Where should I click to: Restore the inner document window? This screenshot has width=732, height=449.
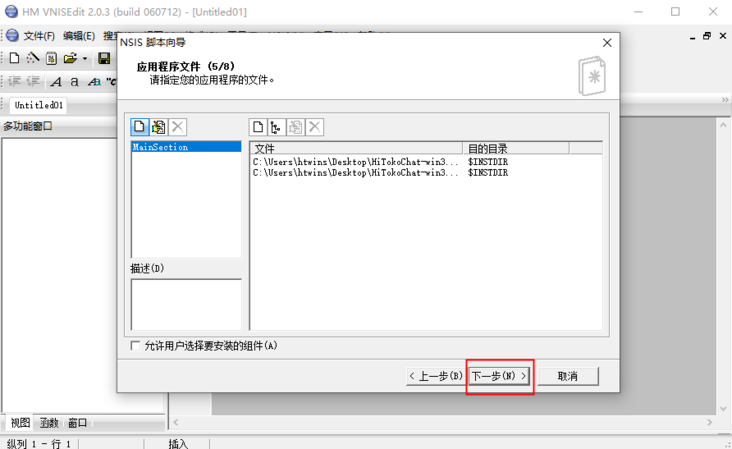point(707,36)
